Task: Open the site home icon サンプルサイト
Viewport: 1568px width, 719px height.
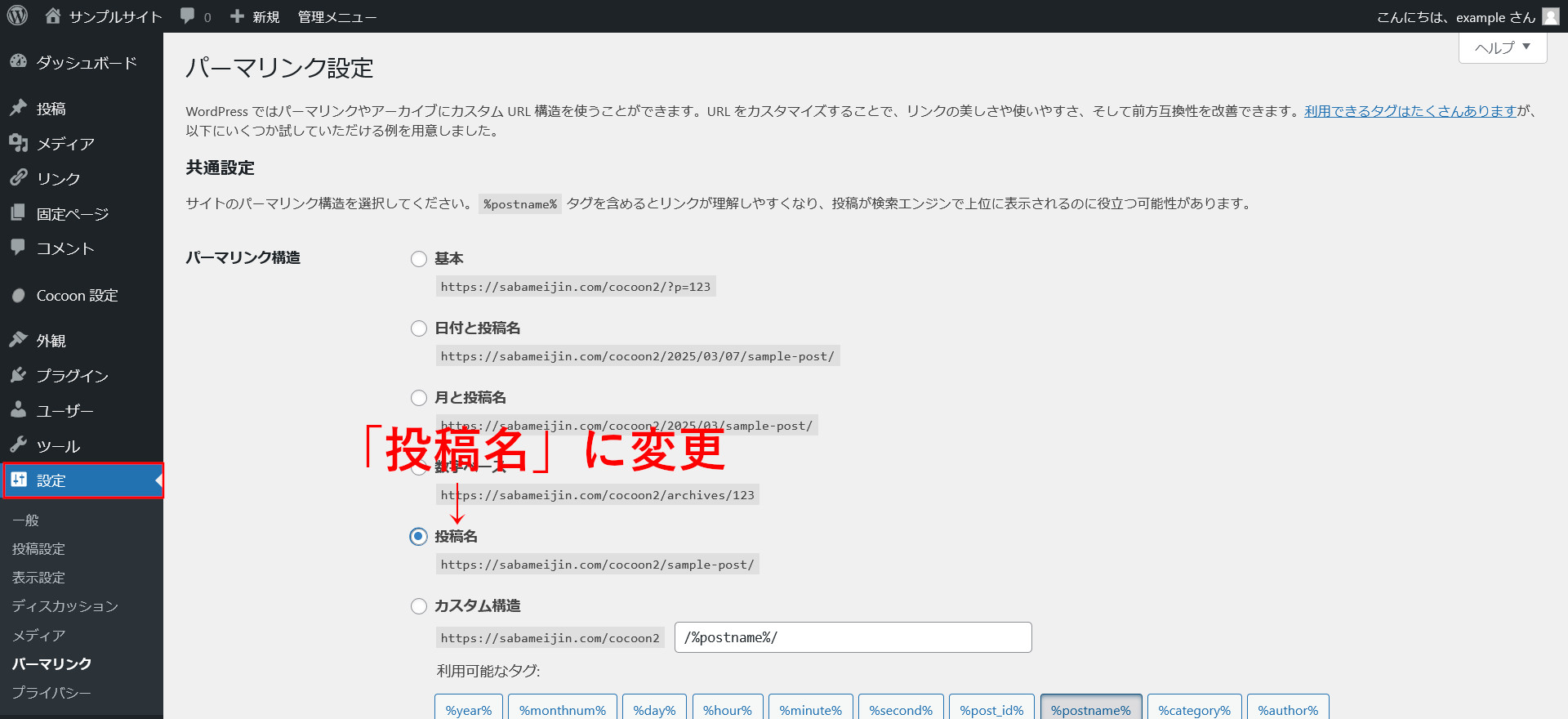Action: pos(53,16)
